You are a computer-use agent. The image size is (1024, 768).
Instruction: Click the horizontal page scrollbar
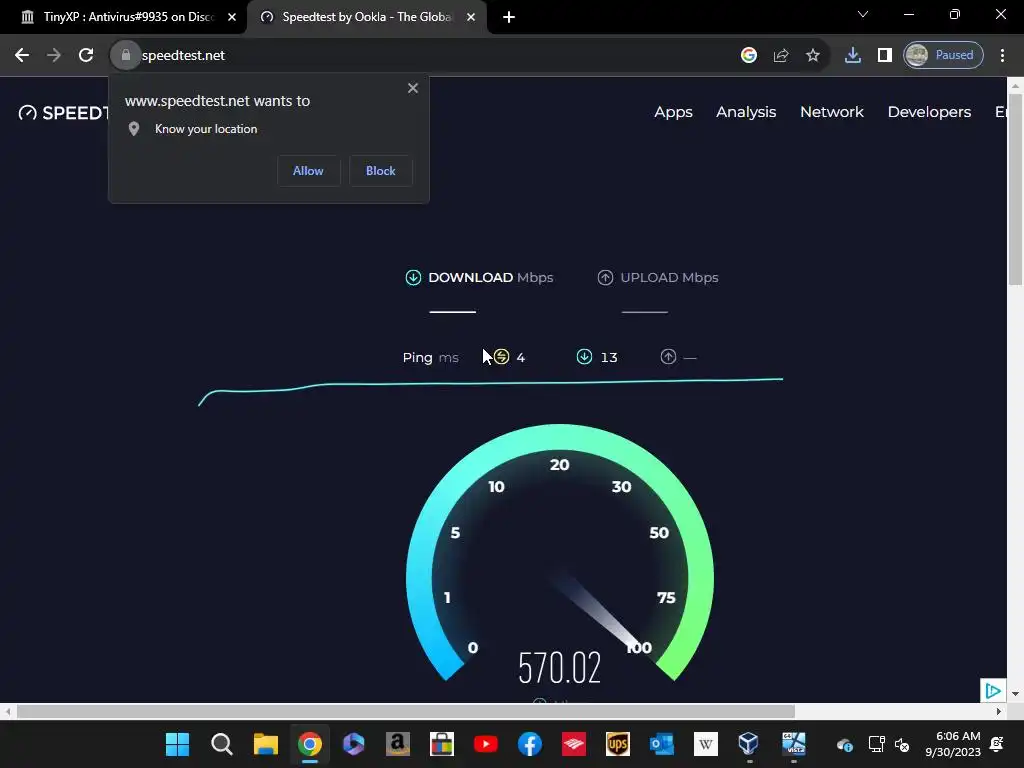pyautogui.click(x=406, y=711)
